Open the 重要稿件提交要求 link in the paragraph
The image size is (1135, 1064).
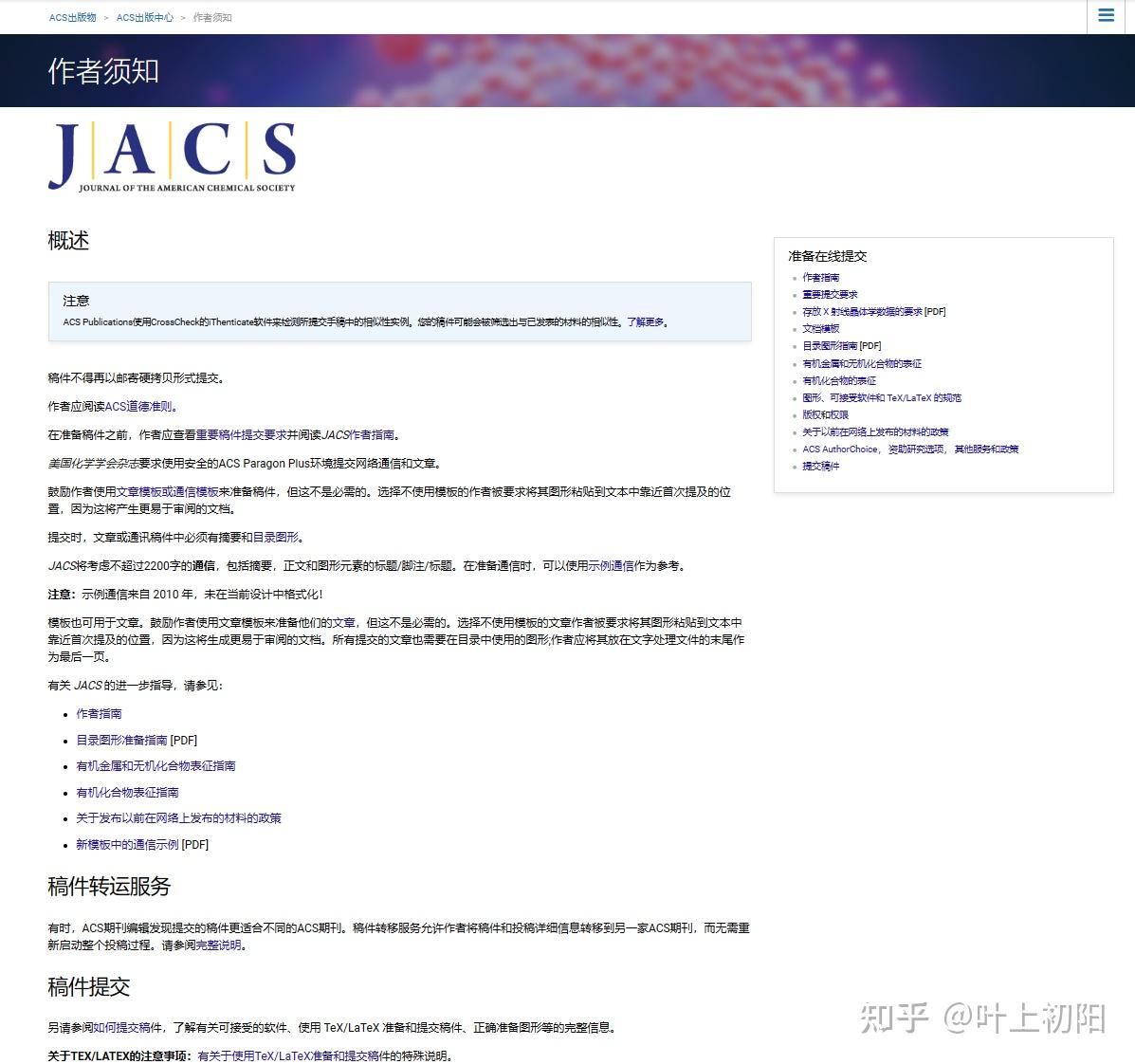click(241, 435)
